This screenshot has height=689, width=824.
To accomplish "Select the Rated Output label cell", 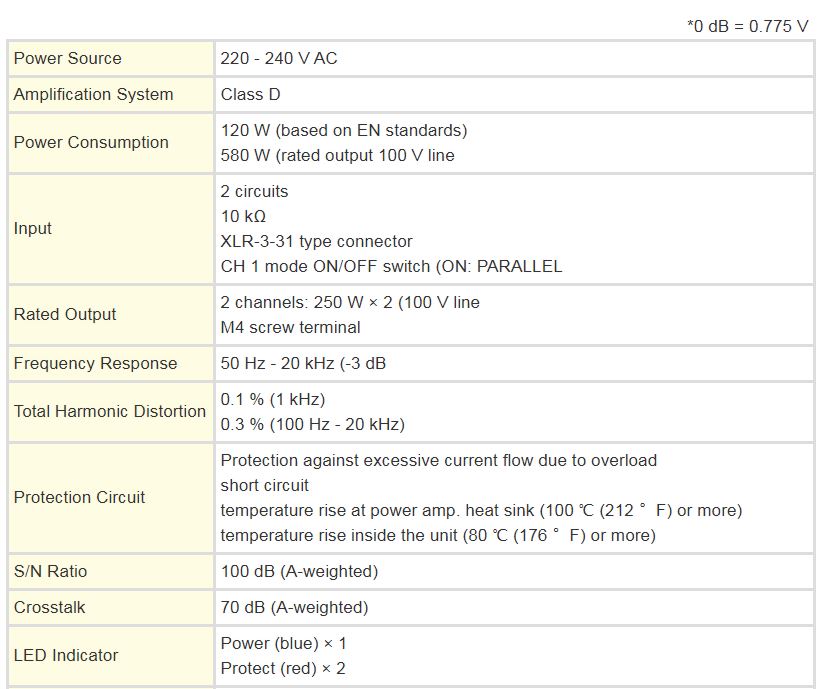I will point(65,314).
